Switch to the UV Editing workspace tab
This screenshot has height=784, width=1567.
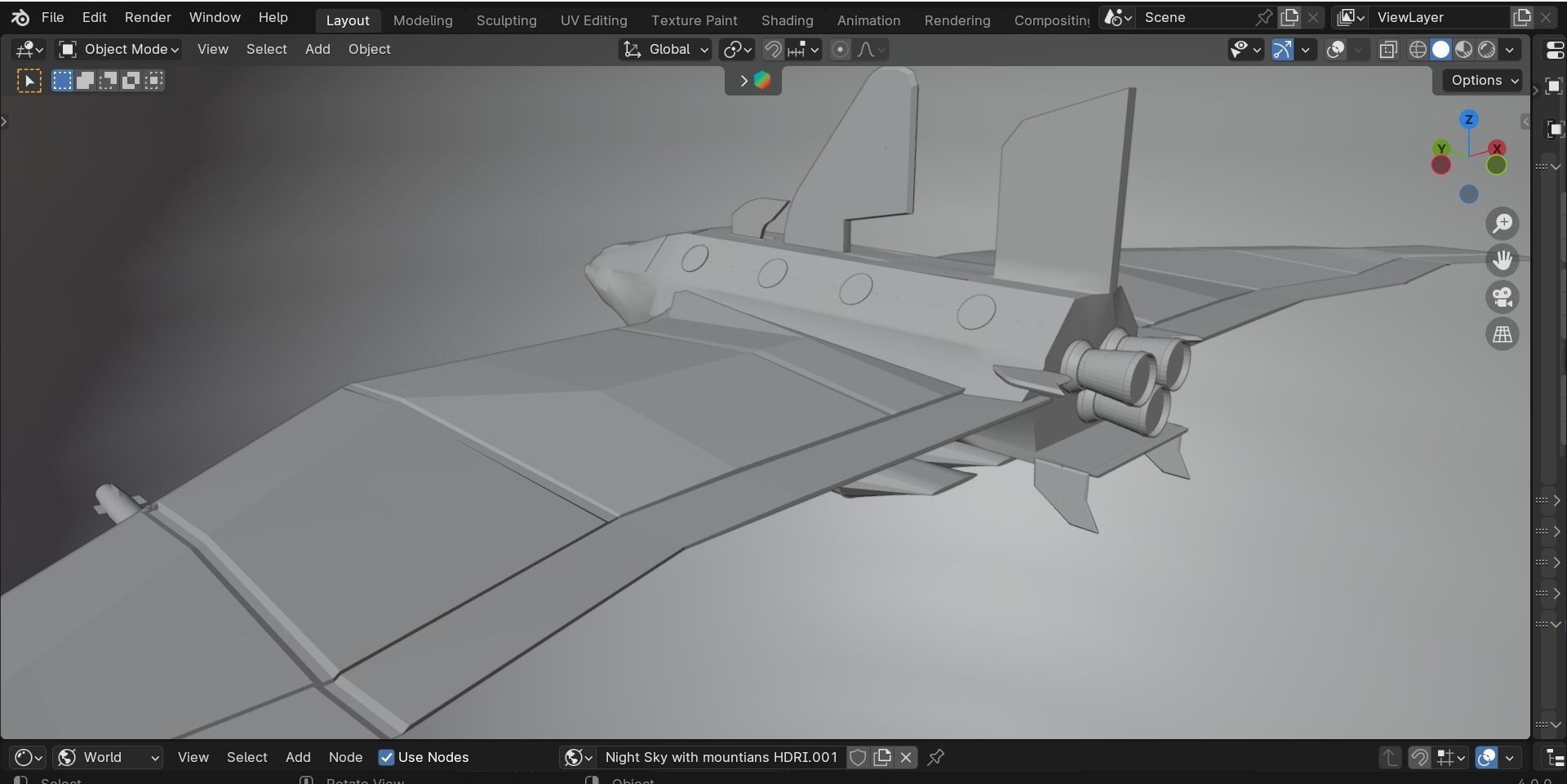coord(593,20)
